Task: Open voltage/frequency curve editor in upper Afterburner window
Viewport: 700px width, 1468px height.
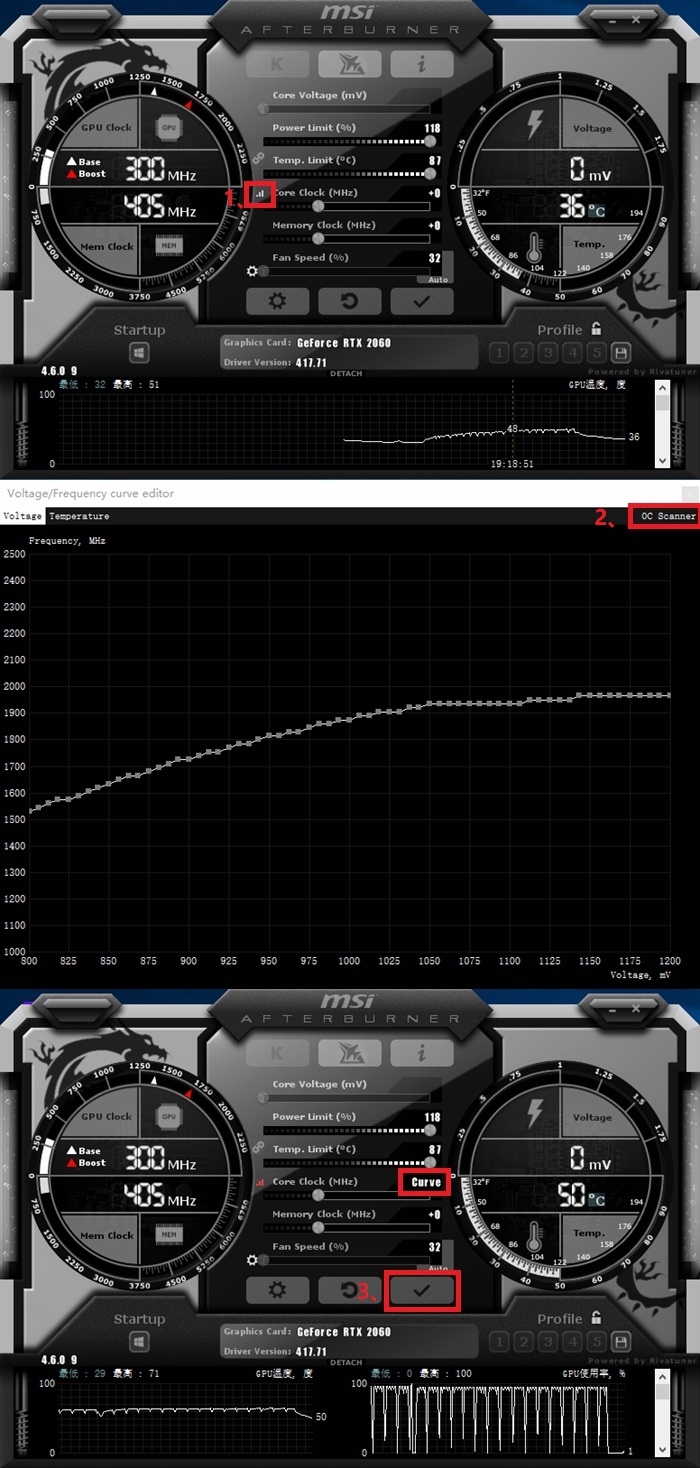Action: coord(260,194)
